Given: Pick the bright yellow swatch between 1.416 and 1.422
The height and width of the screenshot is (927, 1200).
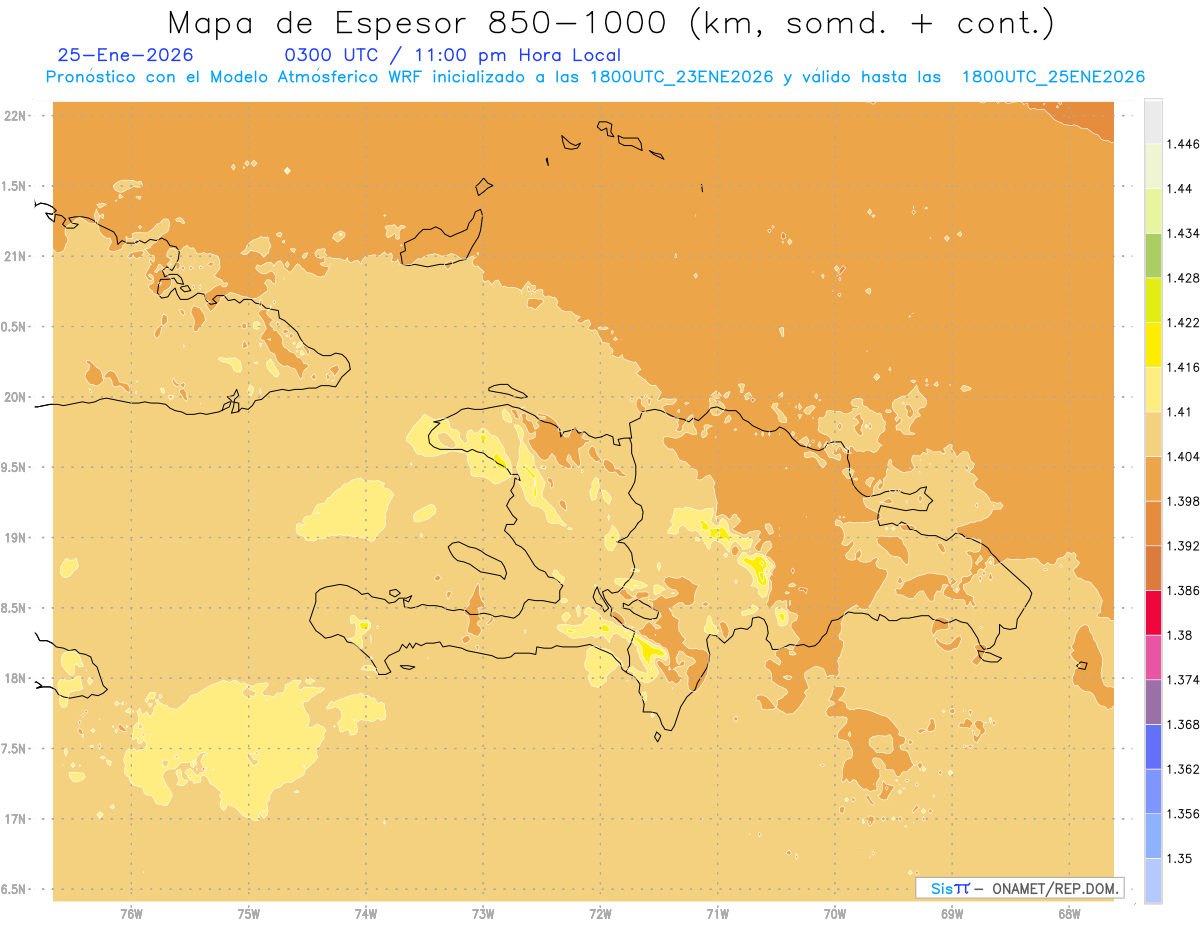Looking at the screenshot, I should click(x=1153, y=344).
